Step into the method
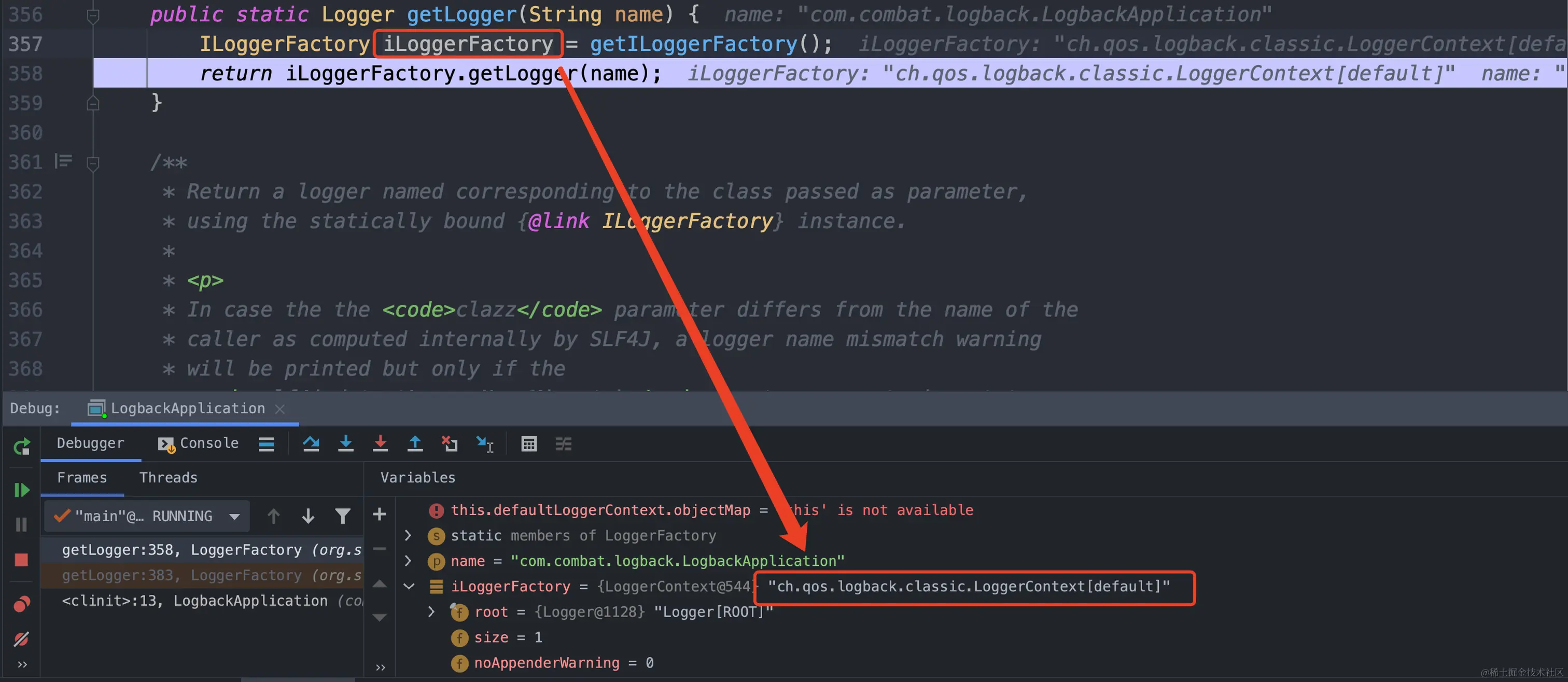The image size is (1568, 682). 346,444
